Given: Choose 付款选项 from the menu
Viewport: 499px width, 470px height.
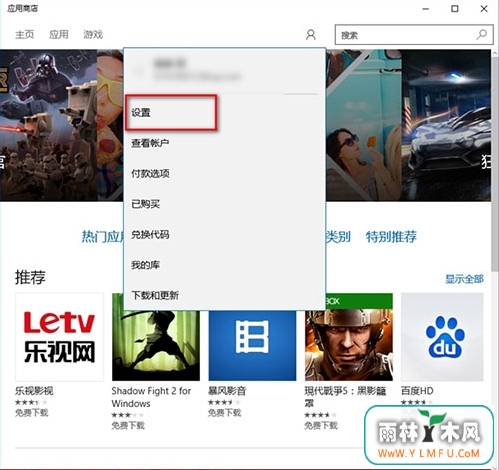Looking at the screenshot, I should 150,173.
